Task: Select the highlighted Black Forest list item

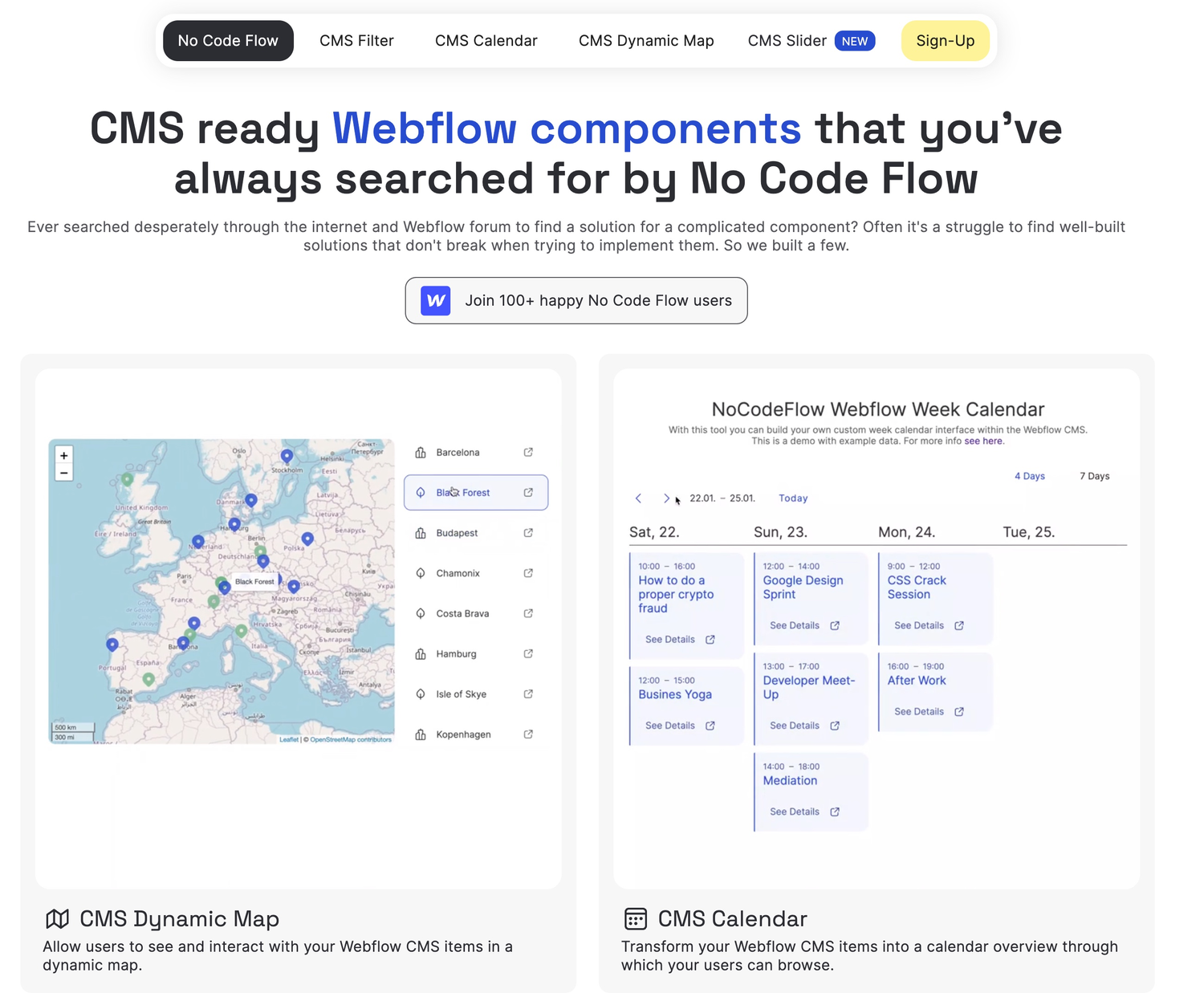Action: pyautogui.click(x=476, y=493)
